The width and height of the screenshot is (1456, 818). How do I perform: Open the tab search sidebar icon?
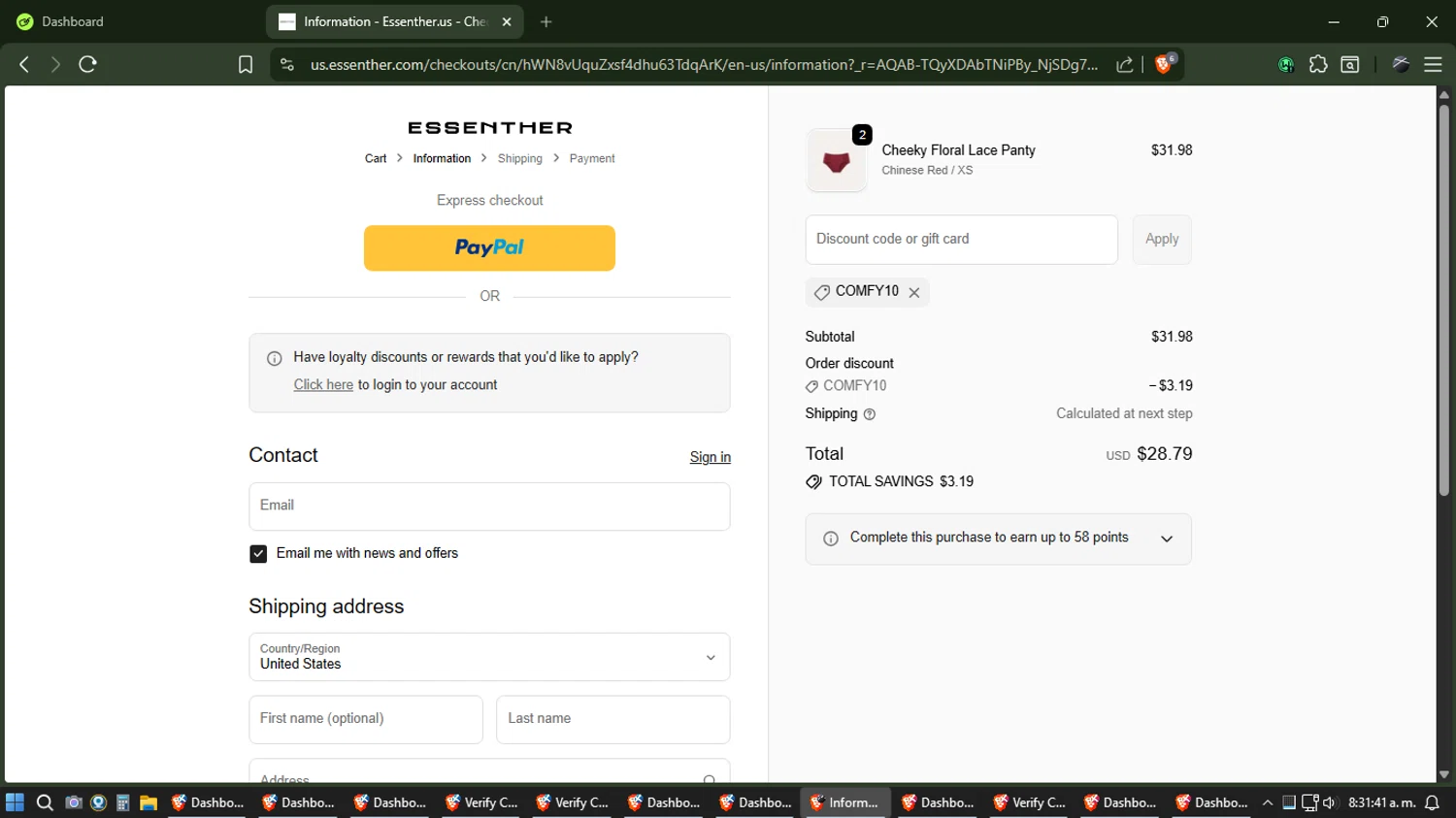click(x=1350, y=64)
